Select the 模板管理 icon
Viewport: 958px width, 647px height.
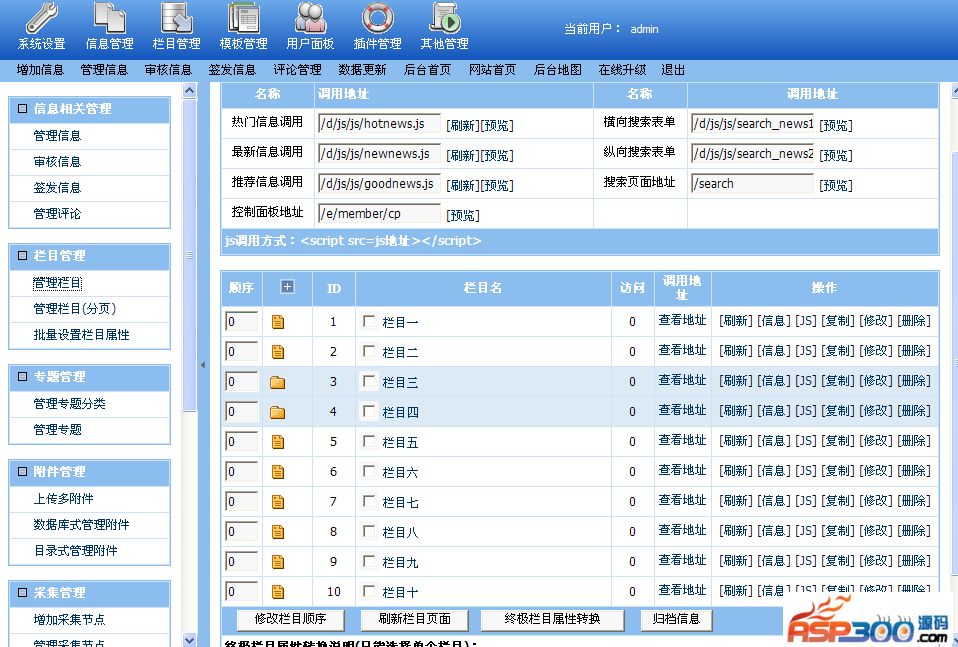(243, 18)
